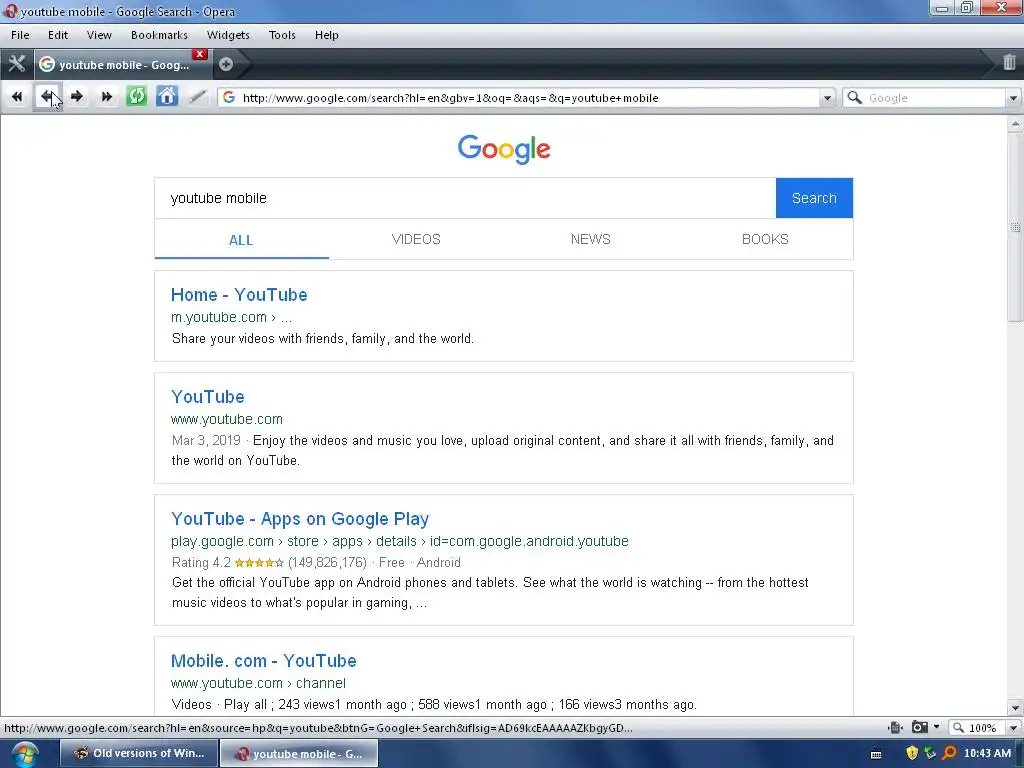The image size is (1024, 768).
Task: Open YouTube - Apps on Google Play link
Action: [x=300, y=519]
